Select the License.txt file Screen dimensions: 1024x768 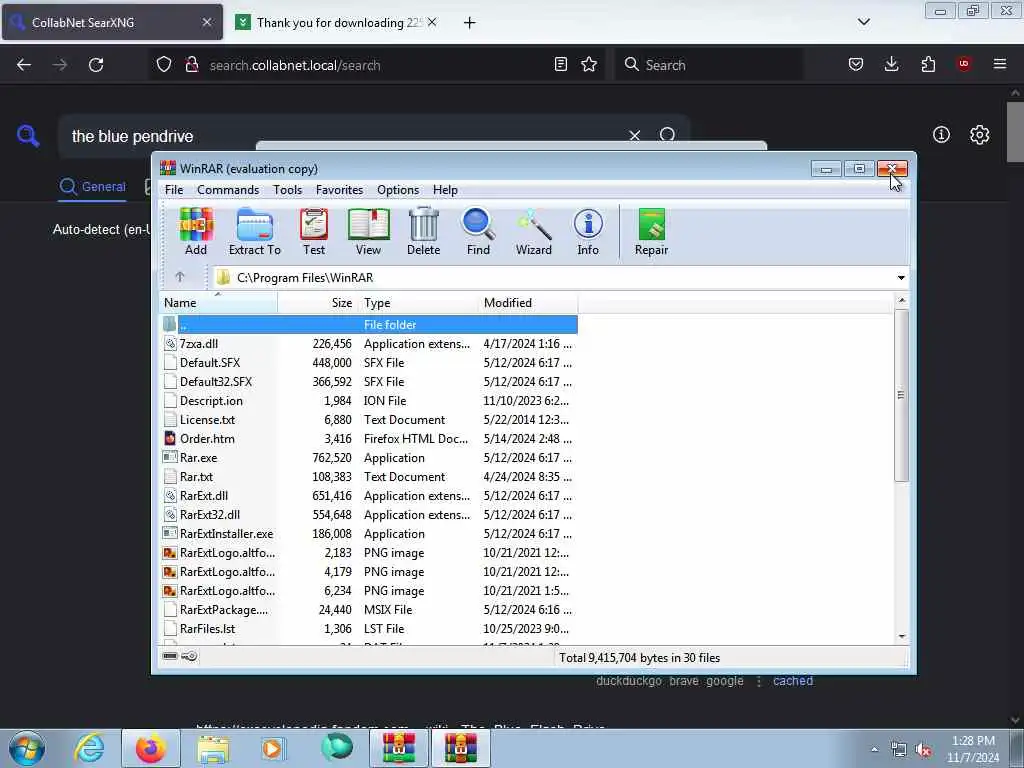(369, 419)
